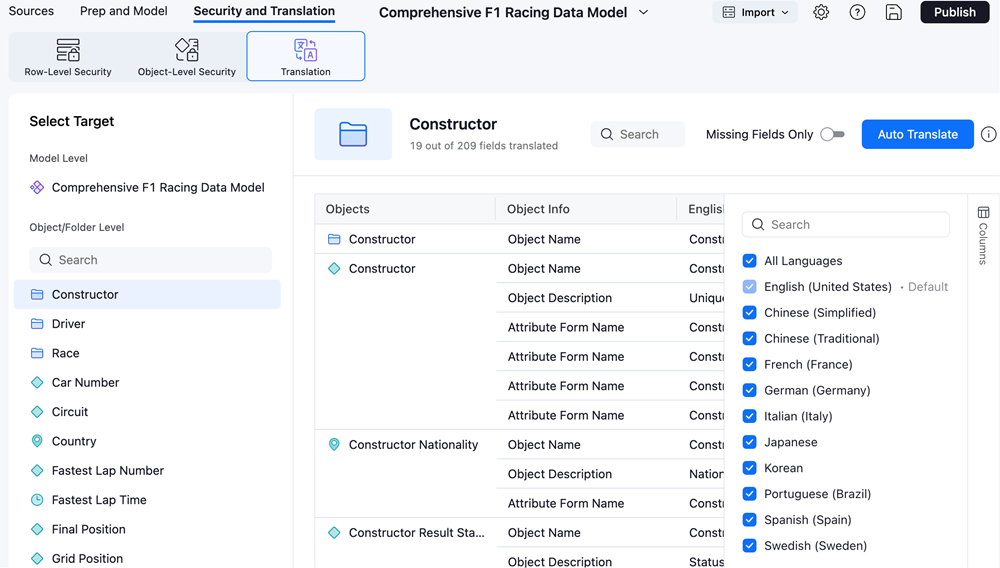Switch to Prep and Model tab

pyautogui.click(x=123, y=12)
